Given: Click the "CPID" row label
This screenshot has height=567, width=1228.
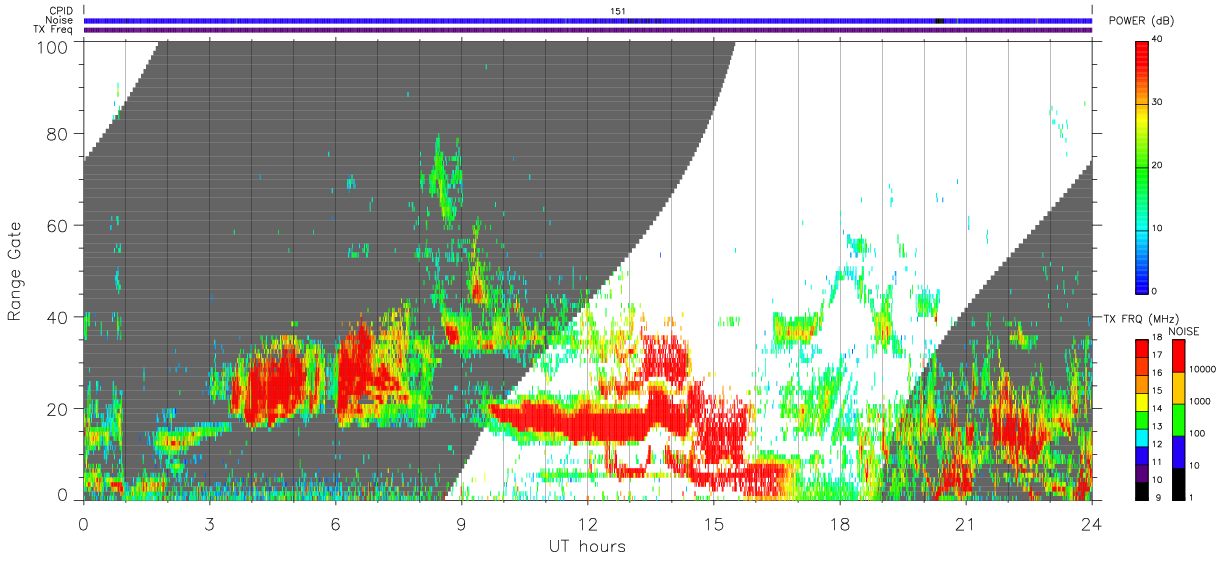Looking at the screenshot, I should pos(61,11).
